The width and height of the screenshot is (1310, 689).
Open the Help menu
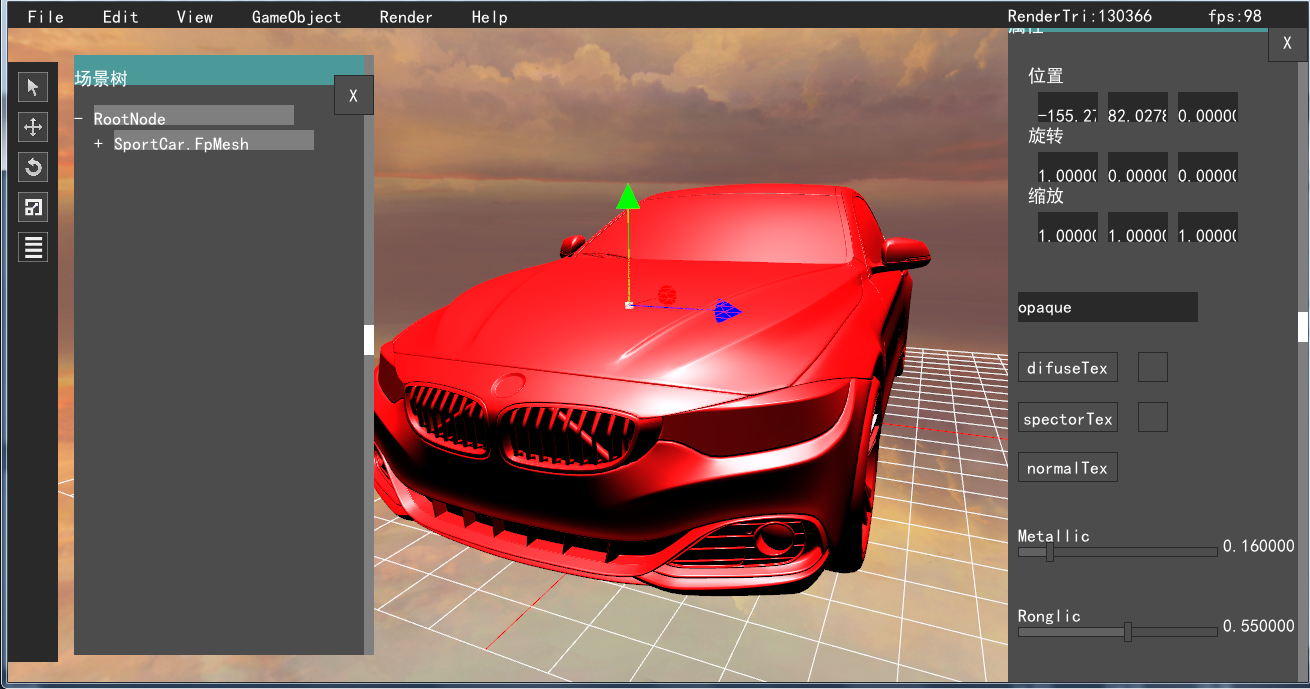tap(489, 17)
